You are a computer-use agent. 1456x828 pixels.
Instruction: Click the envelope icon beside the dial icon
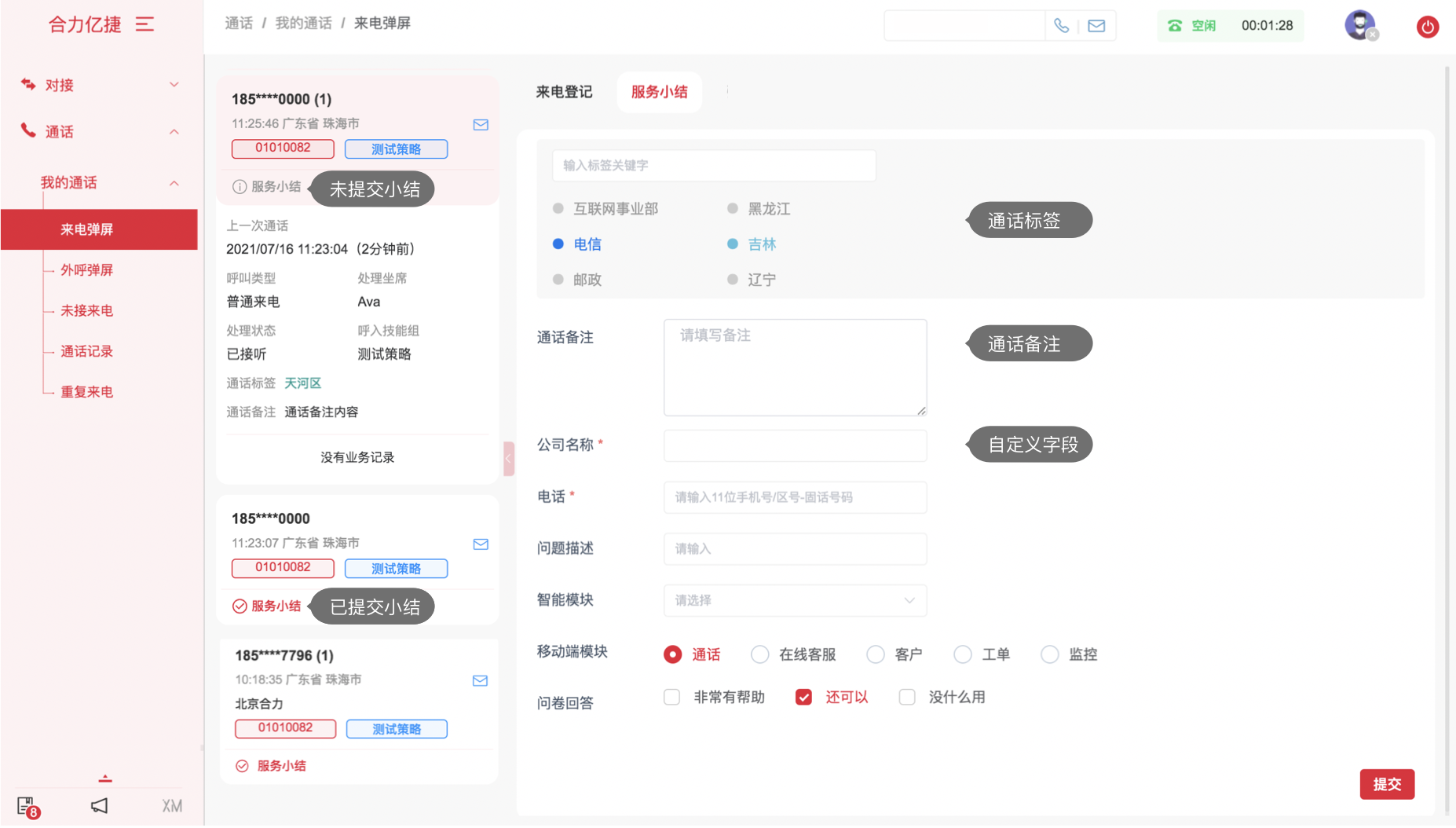tap(1096, 26)
